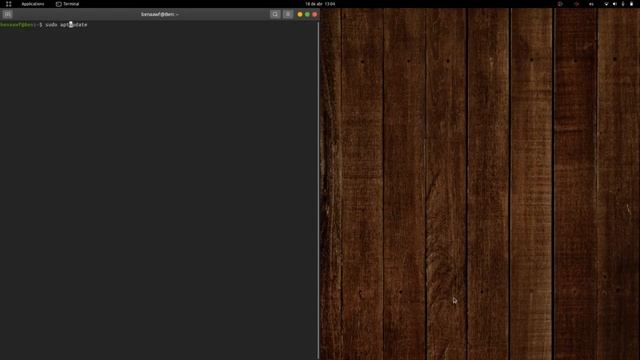This screenshot has width=640, height=360.
Task: Click the Wi-Fi network icon in tray
Action: [607, 4]
